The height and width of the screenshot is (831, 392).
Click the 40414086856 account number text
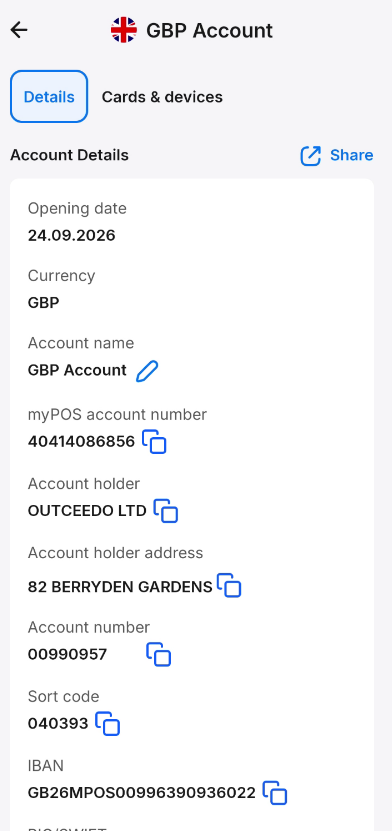click(82, 441)
